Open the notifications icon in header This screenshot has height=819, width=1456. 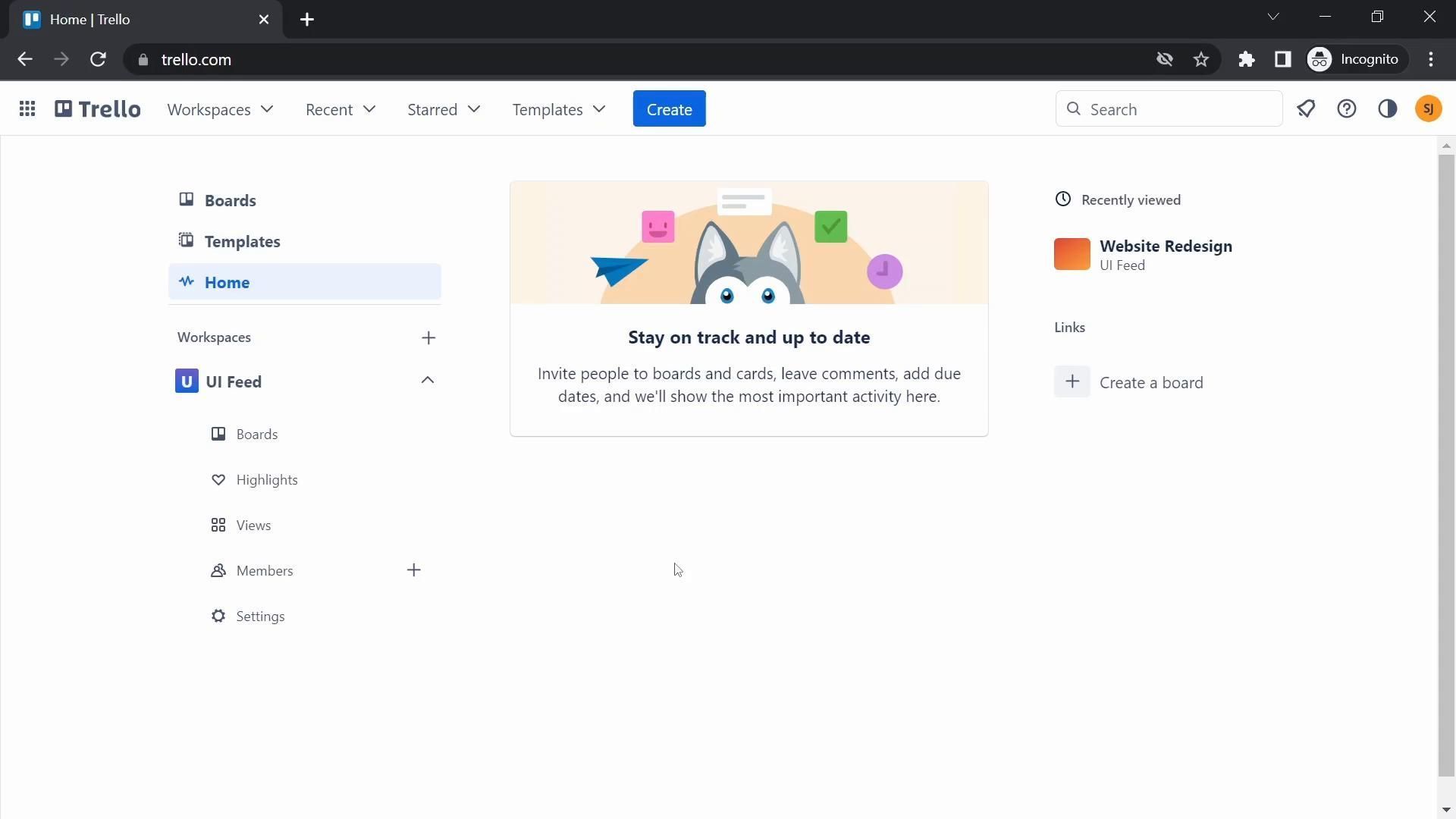(1306, 109)
